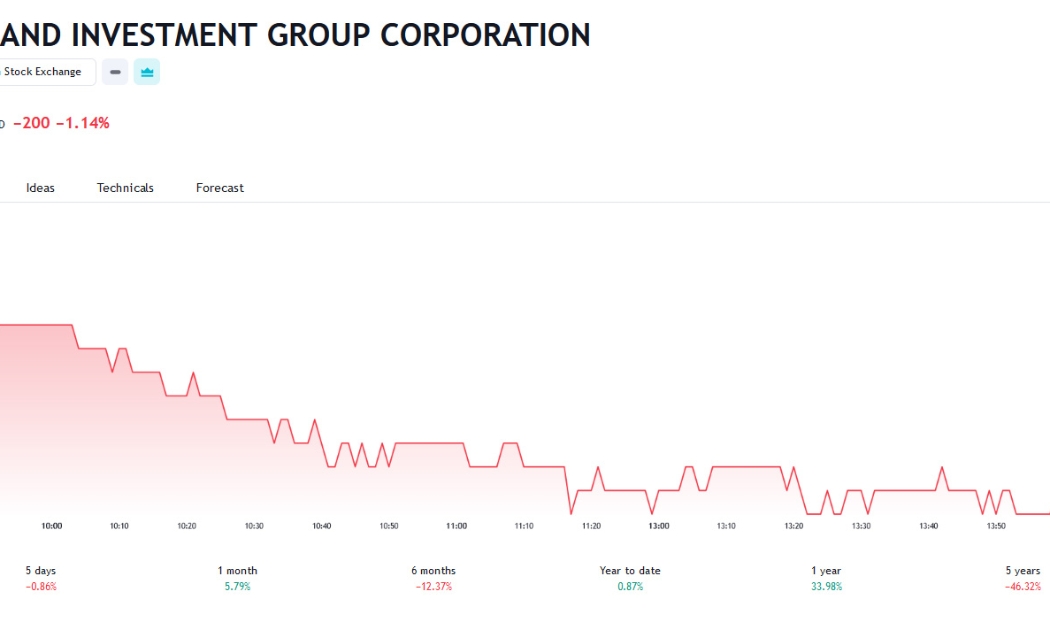Click the -200 -1.14% price change
The height and width of the screenshot is (630, 1050).
click(61, 123)
